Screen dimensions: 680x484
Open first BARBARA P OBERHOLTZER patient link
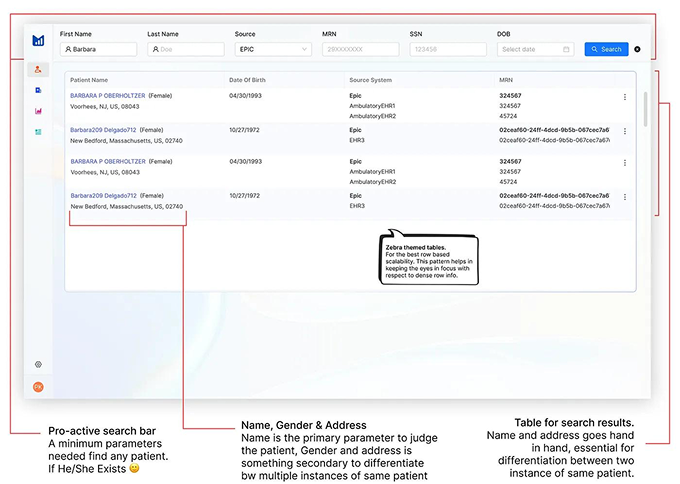pos(108,95)
